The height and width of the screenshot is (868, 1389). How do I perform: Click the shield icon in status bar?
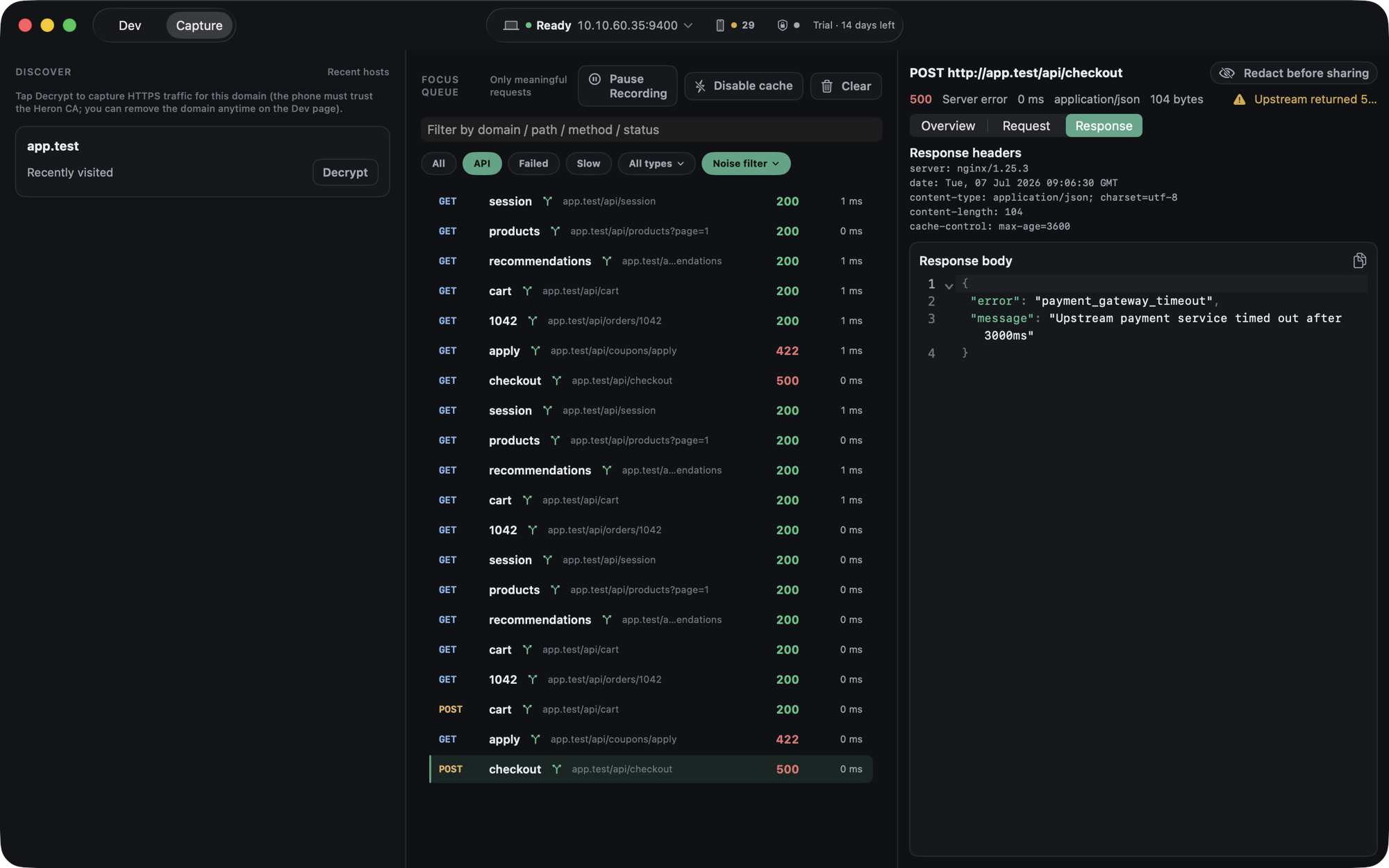(782, 25)
